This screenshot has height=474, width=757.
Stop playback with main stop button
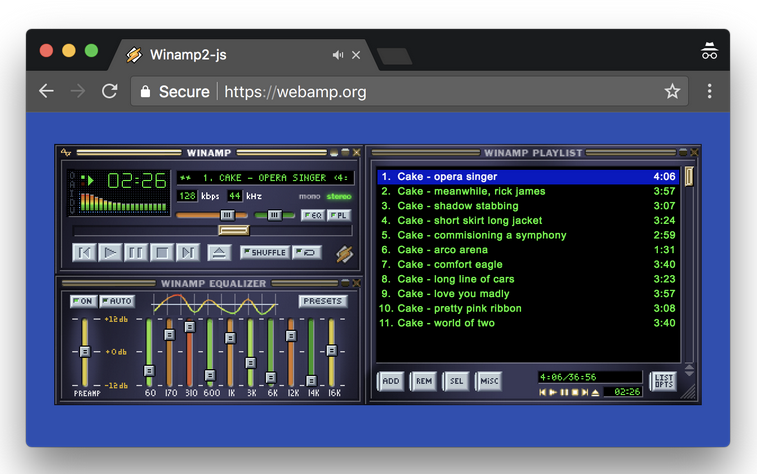[x=162, y=252]
